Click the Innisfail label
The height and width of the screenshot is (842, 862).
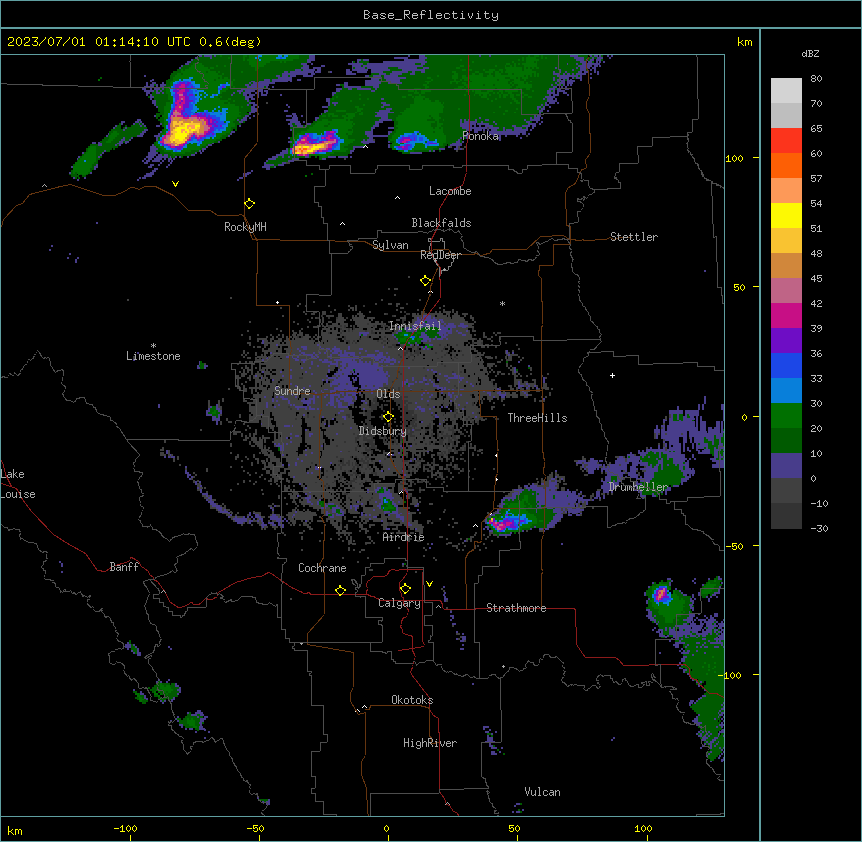(415, 326)
